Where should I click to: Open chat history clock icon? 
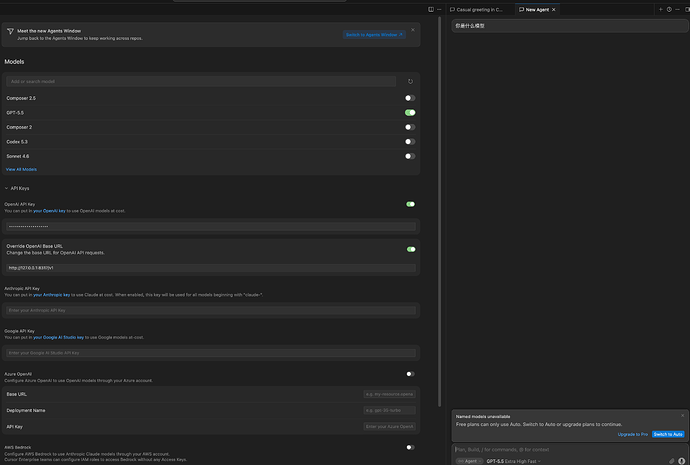click(669, 9)
